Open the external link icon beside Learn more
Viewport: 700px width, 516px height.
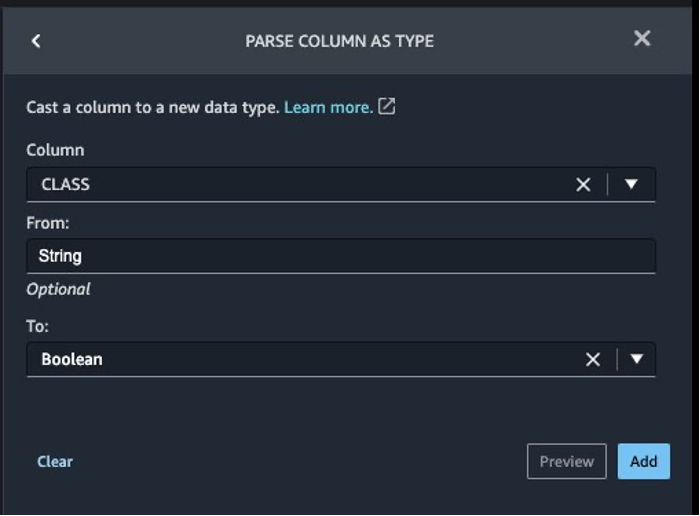point(387,107)
